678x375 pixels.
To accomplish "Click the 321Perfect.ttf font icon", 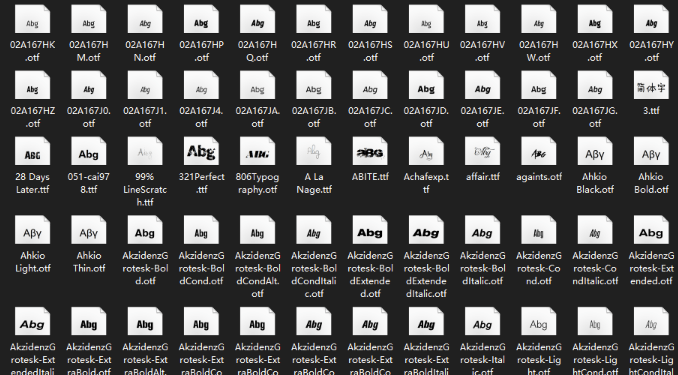I will (201, 151).
